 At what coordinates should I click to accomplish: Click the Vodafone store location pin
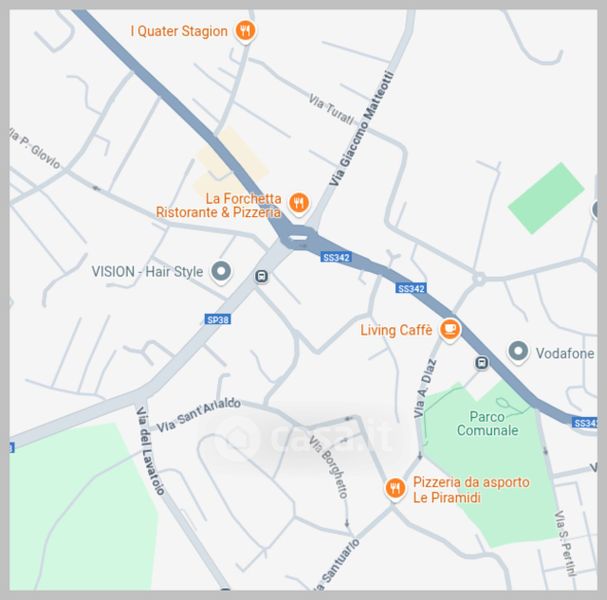tap(518, 352)
